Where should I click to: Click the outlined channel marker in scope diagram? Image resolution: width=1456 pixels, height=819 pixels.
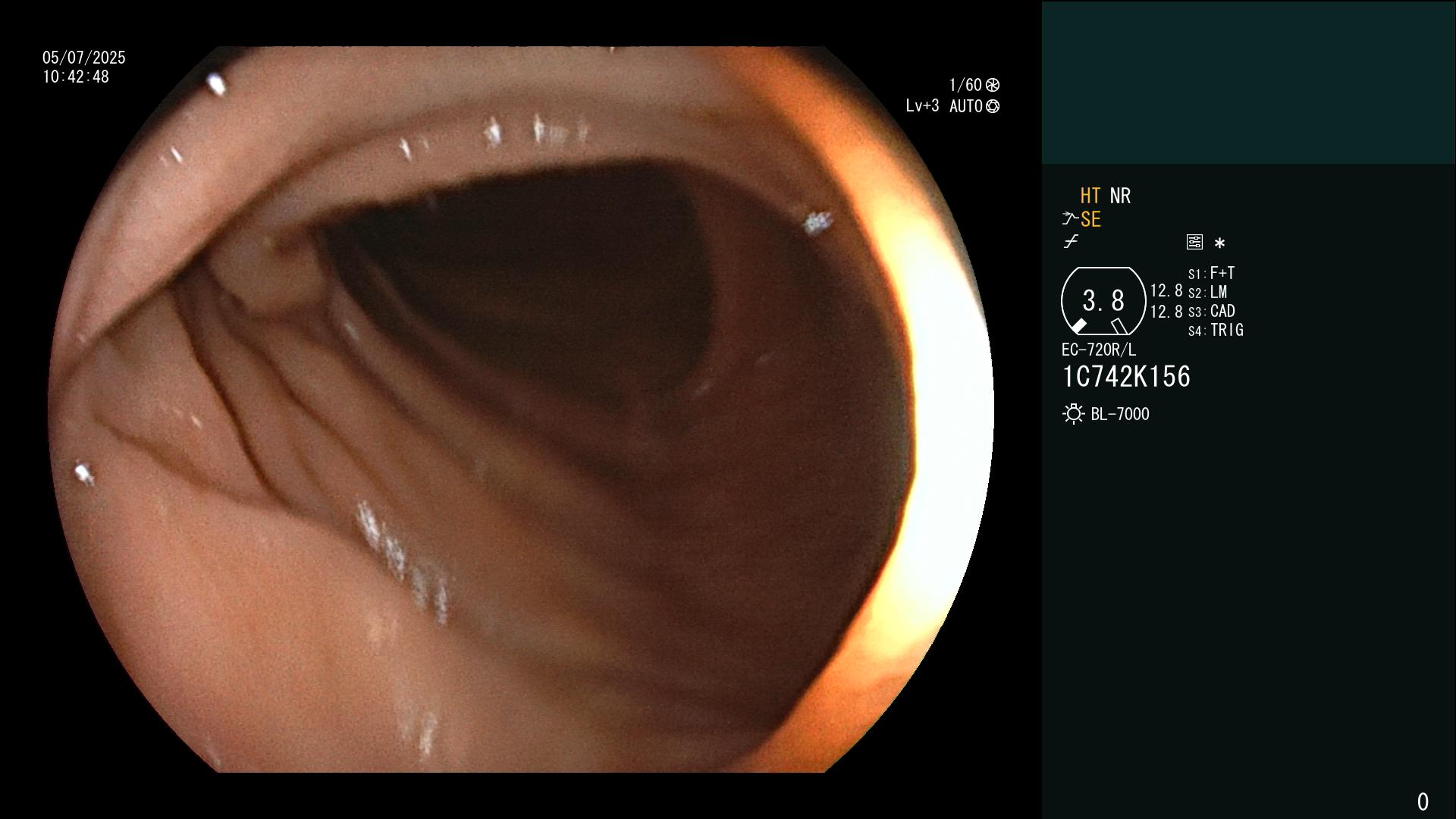[x=1119, y=326]
